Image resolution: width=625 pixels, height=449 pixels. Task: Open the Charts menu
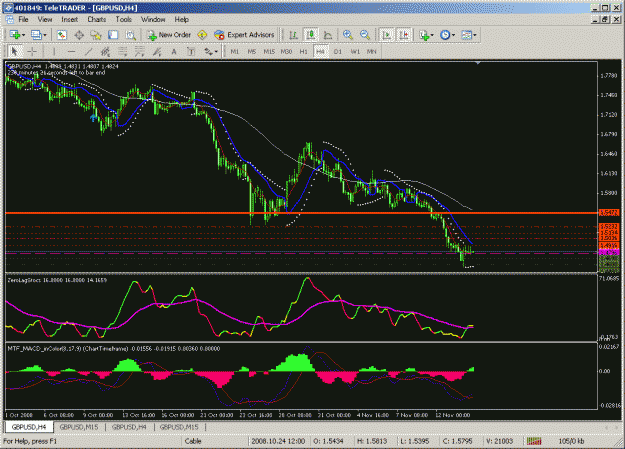point(97,20)
